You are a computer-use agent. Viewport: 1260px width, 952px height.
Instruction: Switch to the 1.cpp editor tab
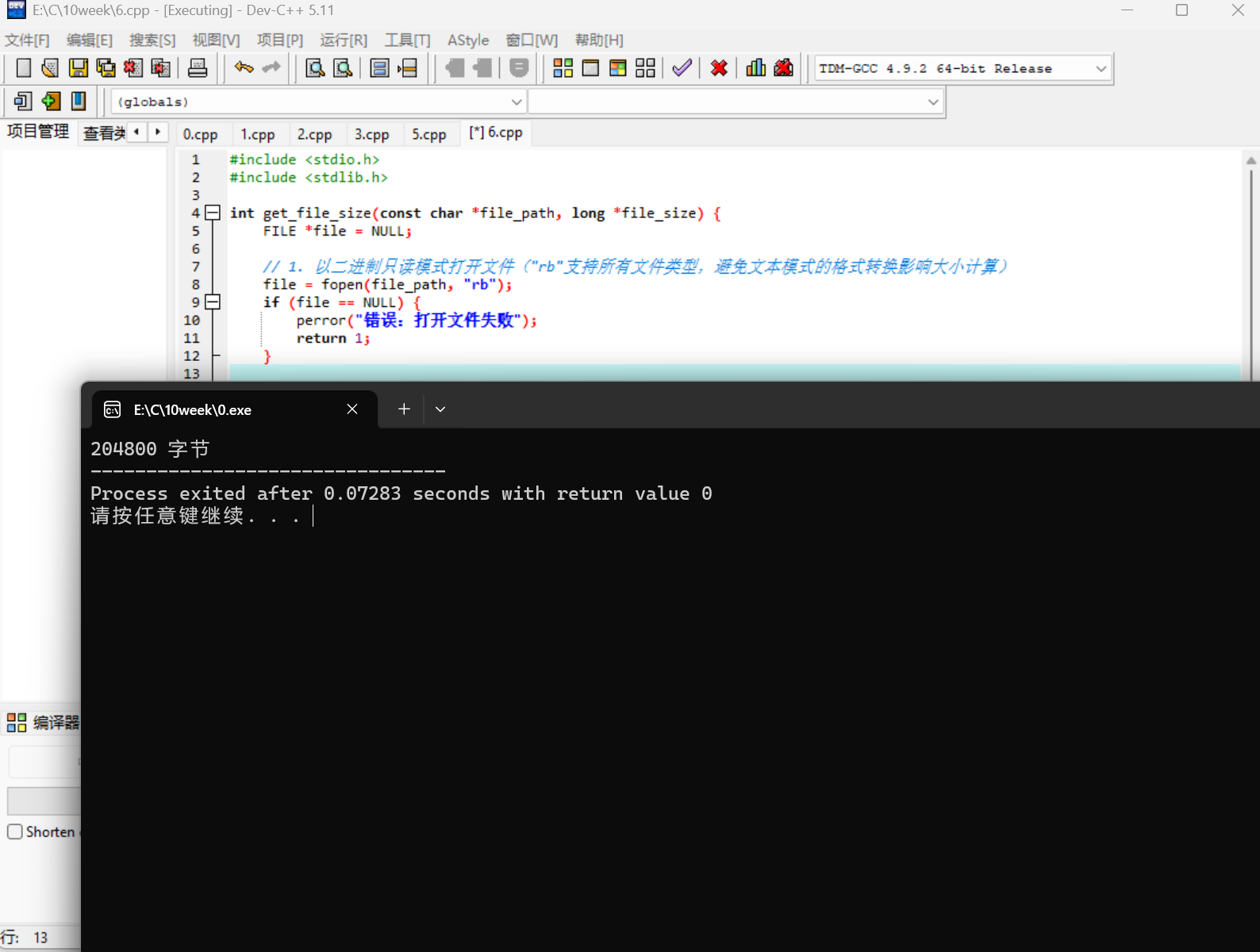pyautogui.click(x=258, y=134)
